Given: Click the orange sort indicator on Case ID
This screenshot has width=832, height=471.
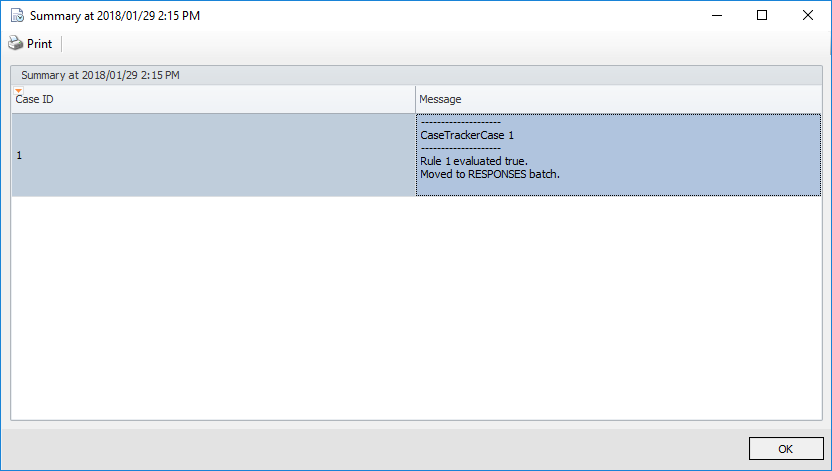Looking at the screenshot, I should 18,91.
